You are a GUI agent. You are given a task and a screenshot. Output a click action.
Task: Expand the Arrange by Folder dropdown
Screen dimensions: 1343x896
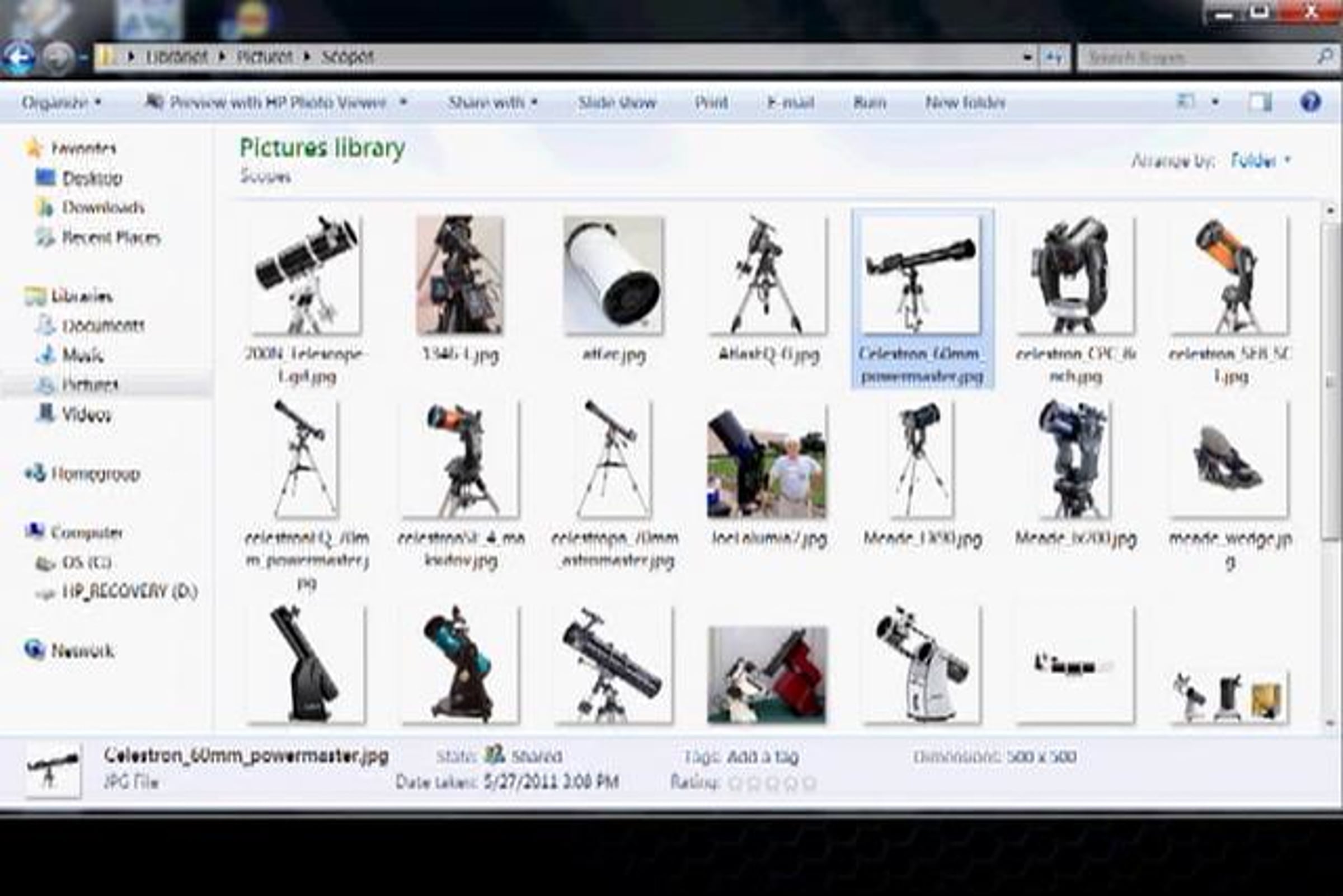[x=1260, y=161]
